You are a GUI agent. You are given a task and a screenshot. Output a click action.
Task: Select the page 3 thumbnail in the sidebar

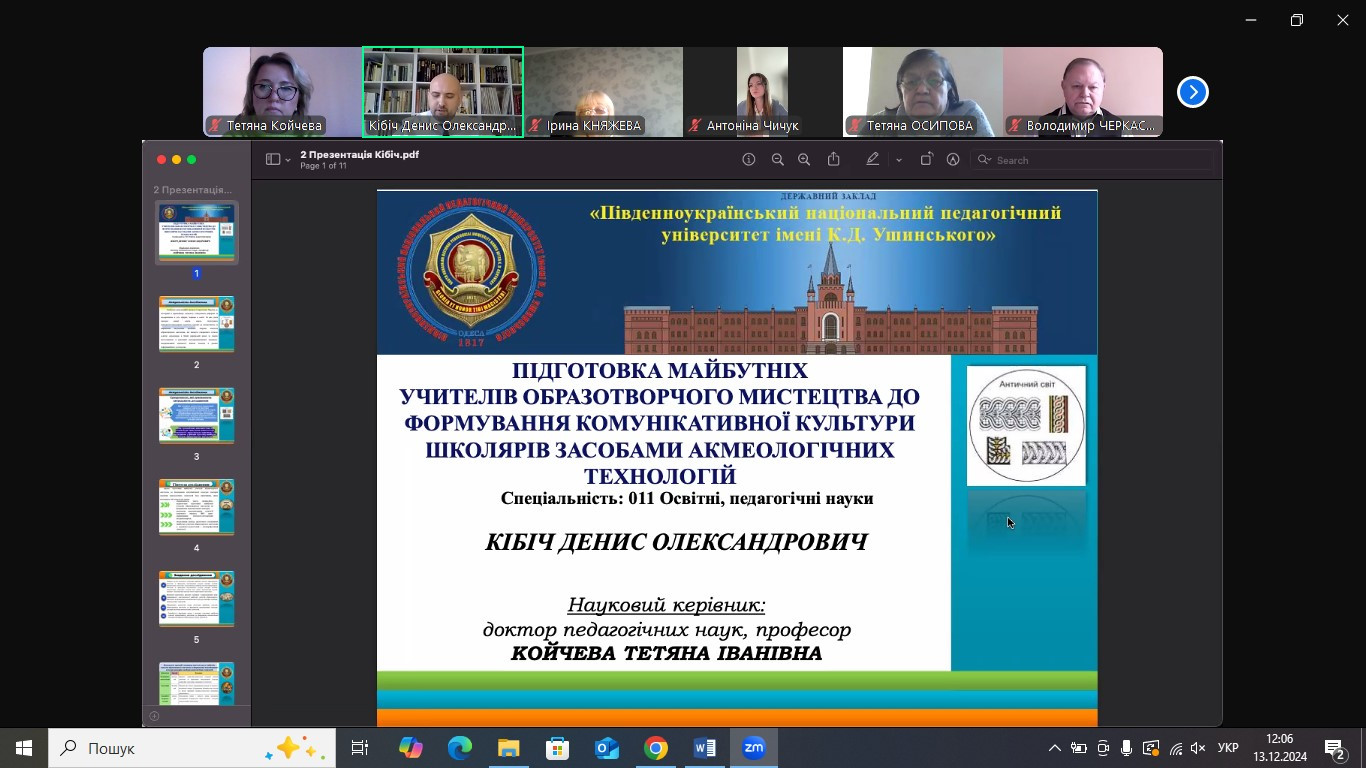tap(197, 416)
